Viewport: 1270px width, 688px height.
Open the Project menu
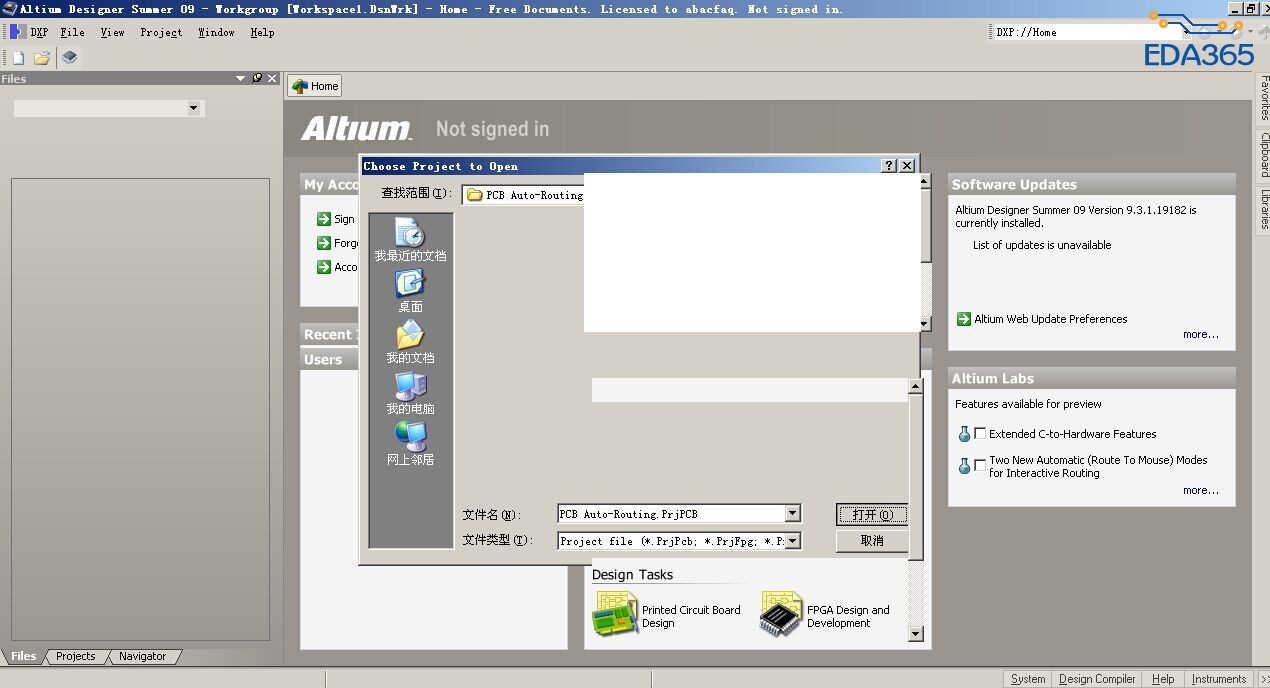161,32
